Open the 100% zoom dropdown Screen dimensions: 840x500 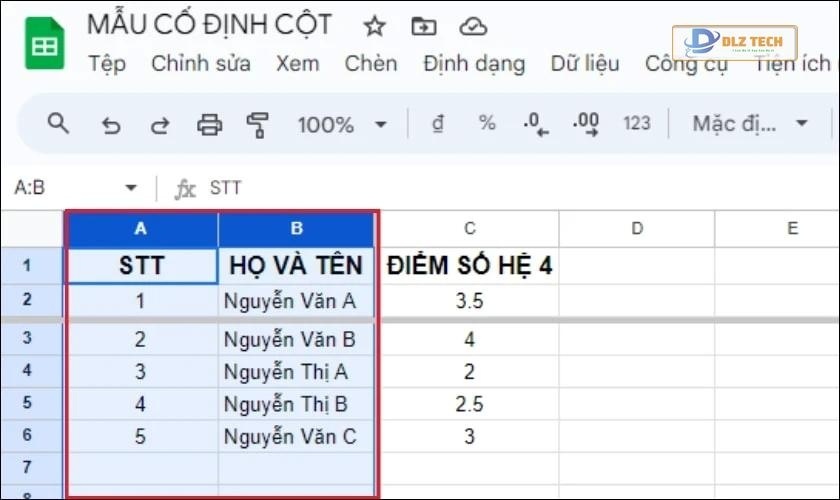point(341,125)
